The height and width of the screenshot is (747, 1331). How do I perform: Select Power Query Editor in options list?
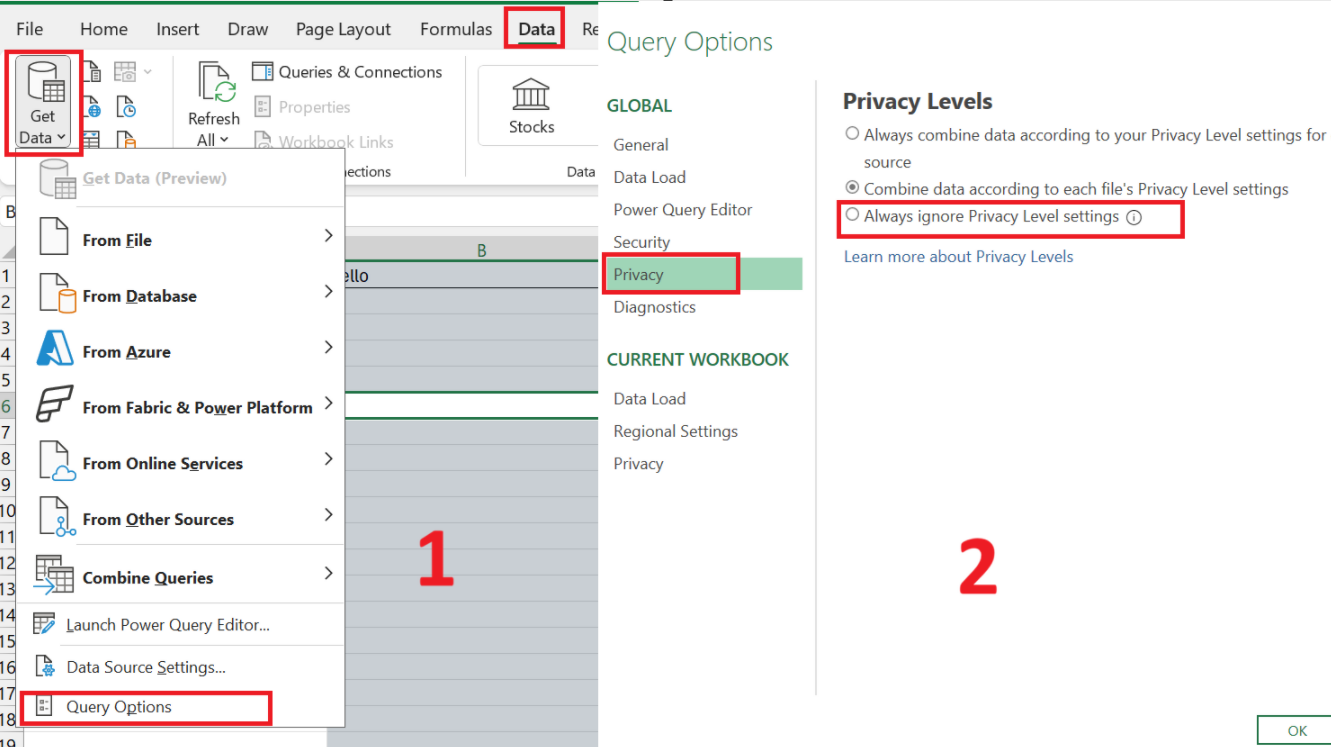[x=683, y=210]
